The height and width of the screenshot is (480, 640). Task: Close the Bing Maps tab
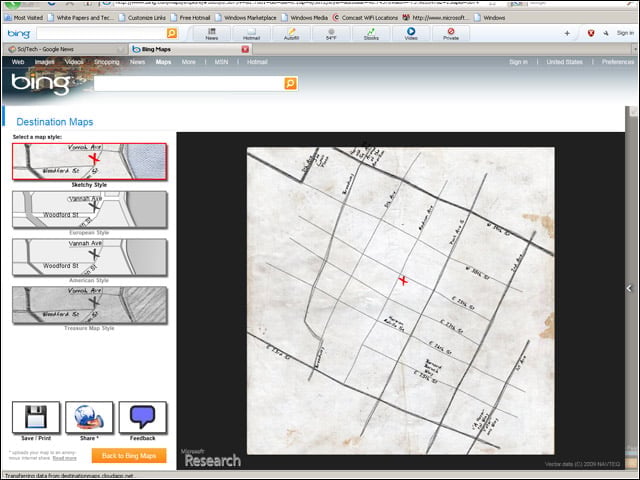[245, 49]
